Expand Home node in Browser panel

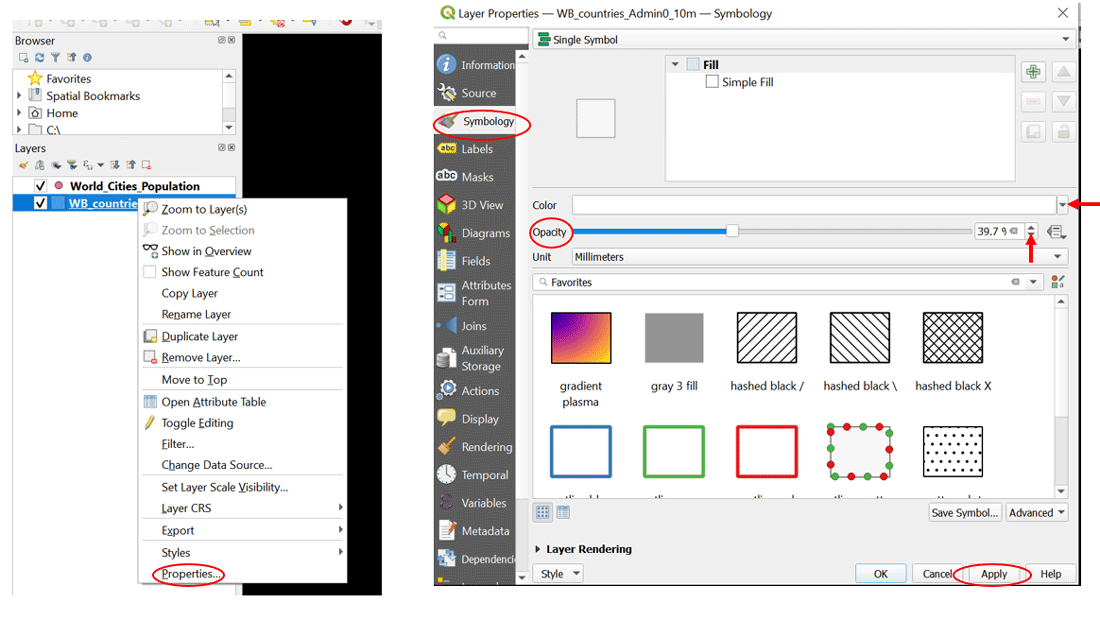[x=19, y=113]
